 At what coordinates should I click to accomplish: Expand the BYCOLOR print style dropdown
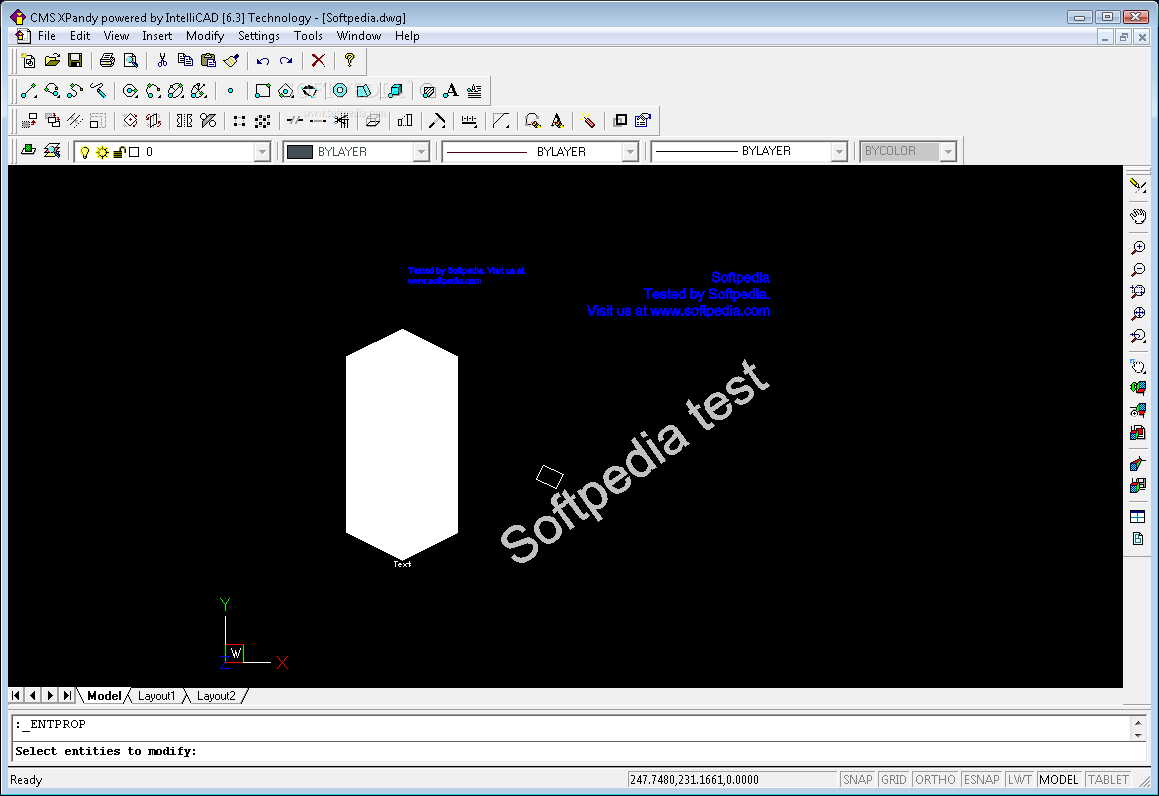point(948,152)
